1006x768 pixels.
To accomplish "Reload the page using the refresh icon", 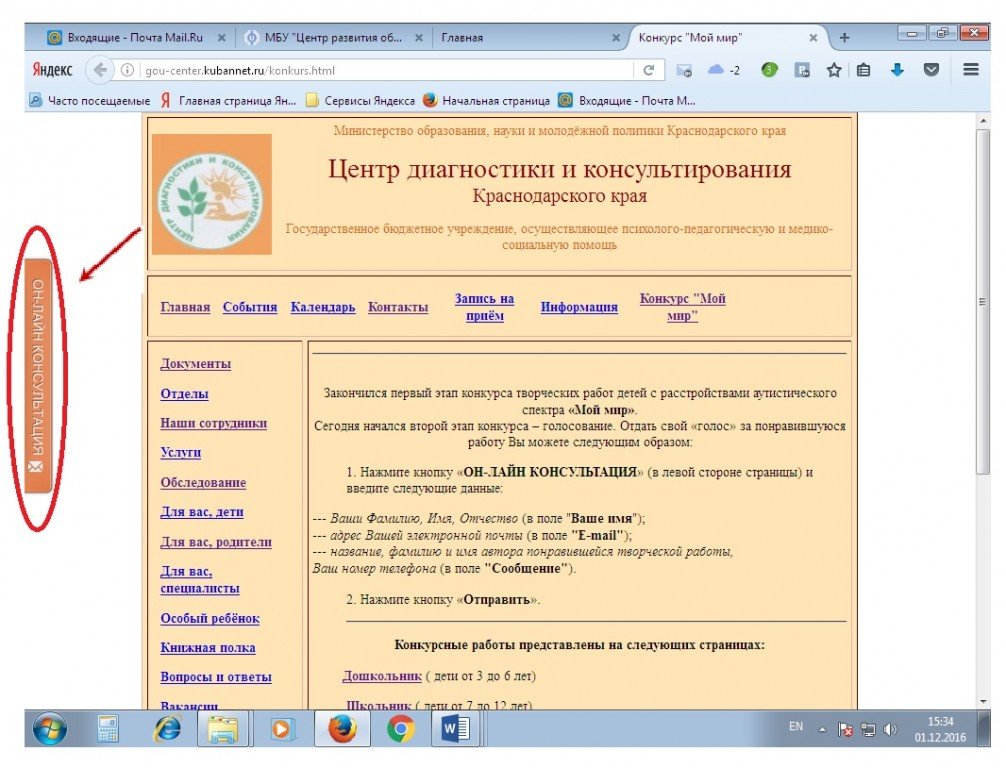I will tap(649, 70).
